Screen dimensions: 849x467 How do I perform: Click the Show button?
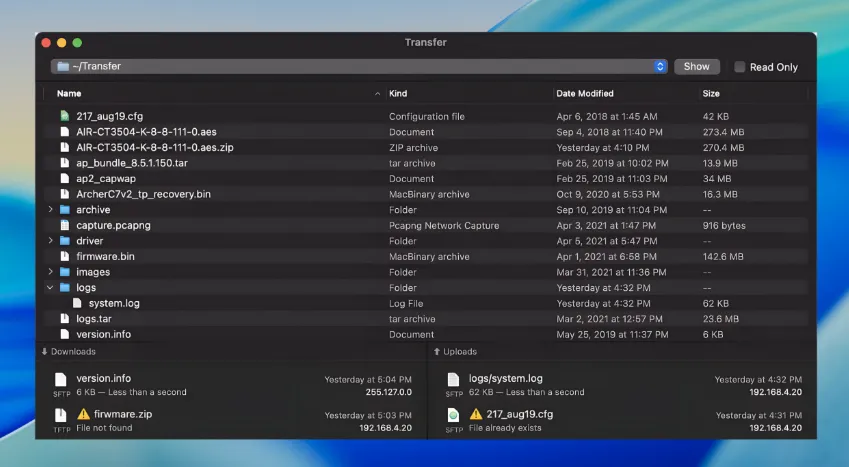coord(696,67)
